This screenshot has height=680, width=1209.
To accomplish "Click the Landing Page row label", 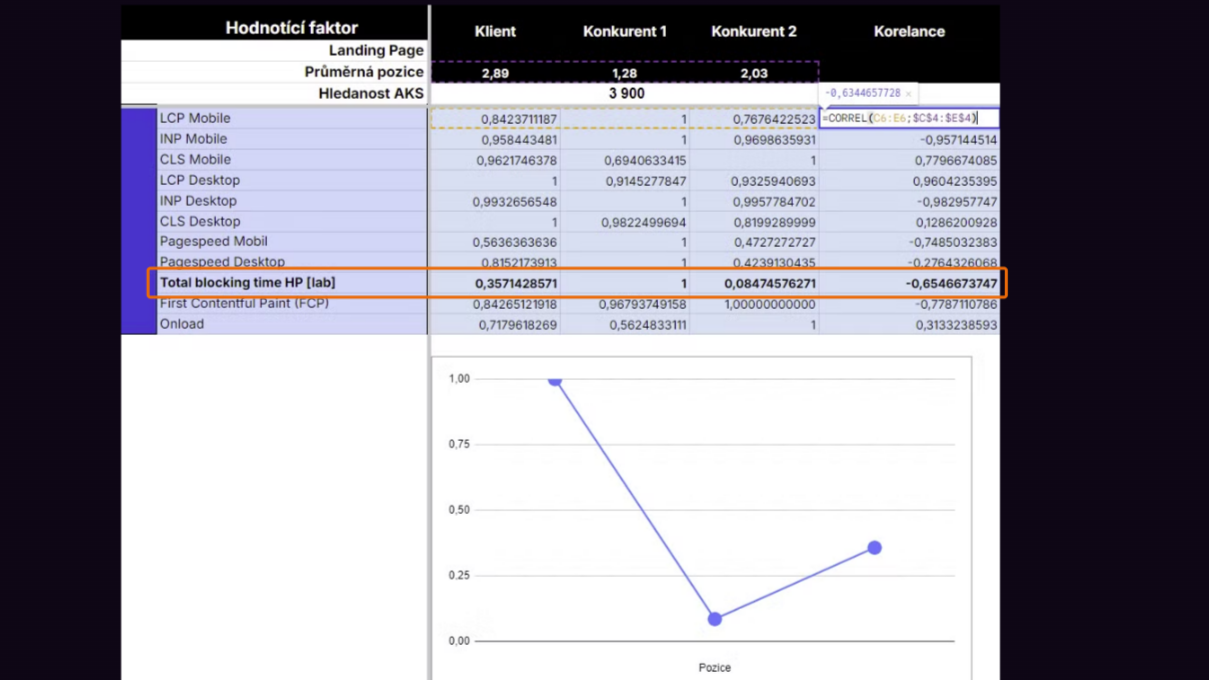I will point(376,50).
